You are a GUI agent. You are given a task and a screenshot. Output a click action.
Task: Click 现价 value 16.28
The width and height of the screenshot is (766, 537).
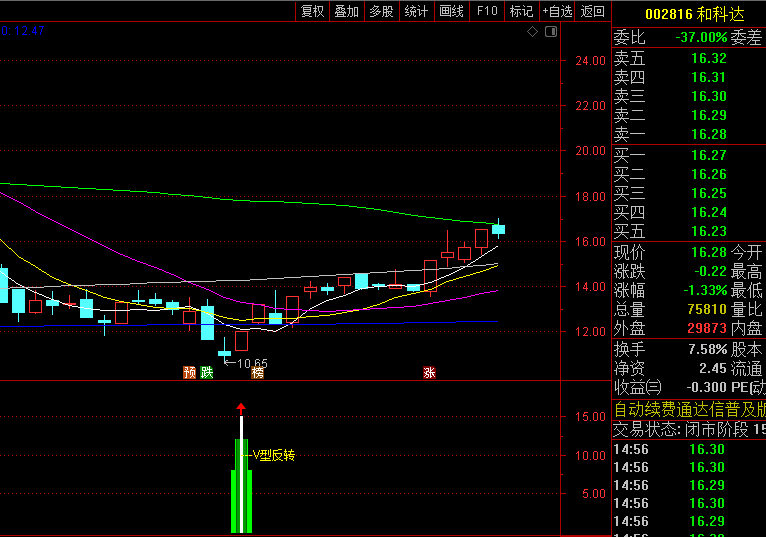(709, 253)
